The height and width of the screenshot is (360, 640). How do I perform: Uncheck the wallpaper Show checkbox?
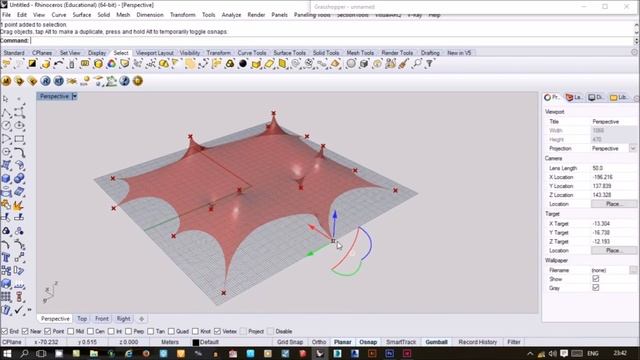(x=596, y=279)
